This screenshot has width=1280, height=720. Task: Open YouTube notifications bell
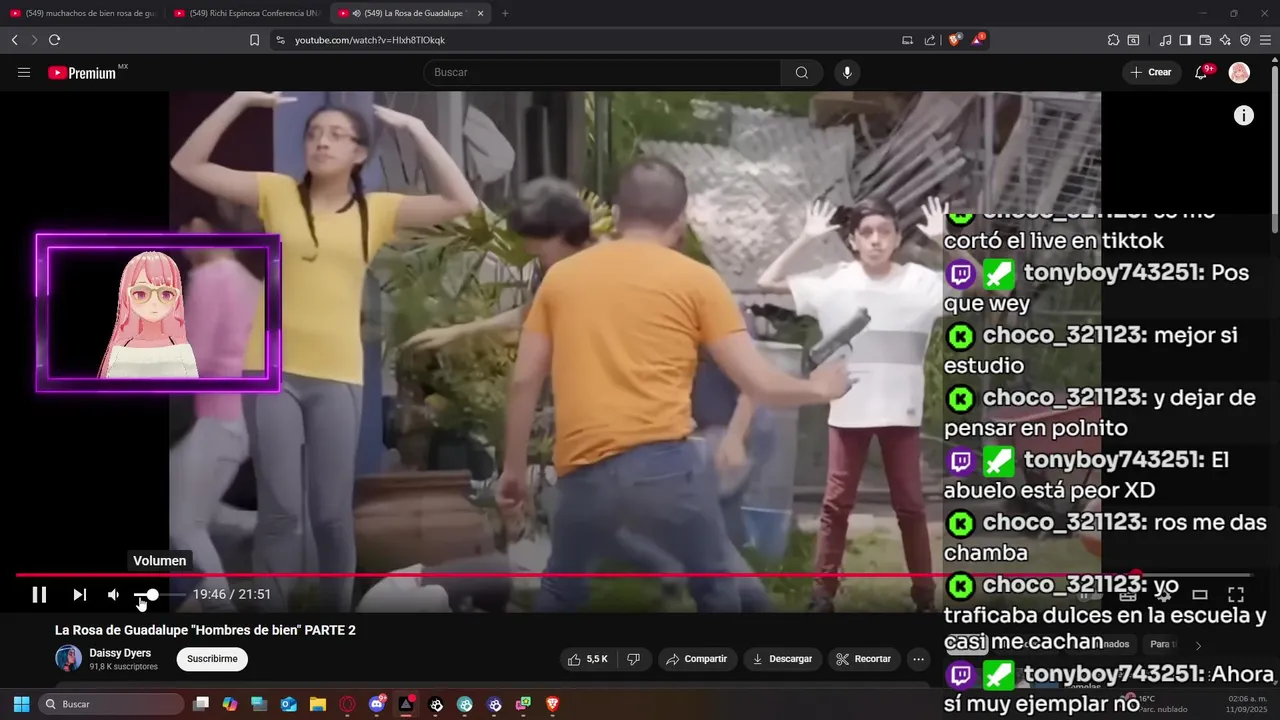[x=1202, y=72]
